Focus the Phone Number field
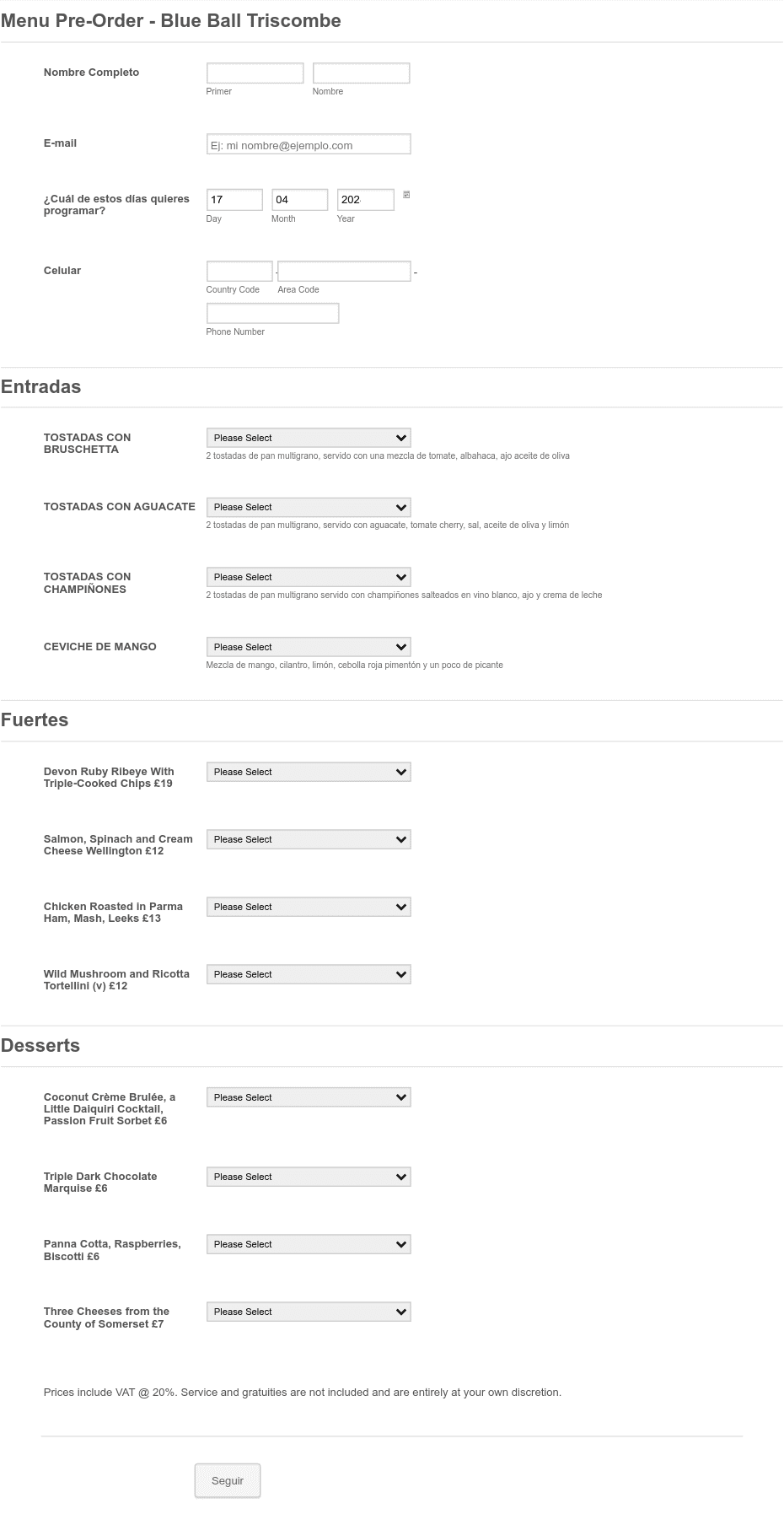The image size is (784, 1525). [x=272, y=313]
